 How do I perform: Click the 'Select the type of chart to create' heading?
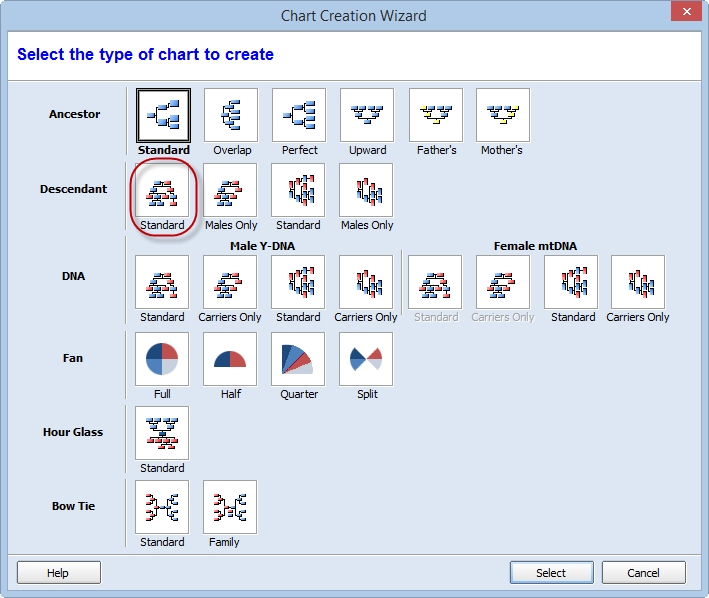click(x=146, y=55)
